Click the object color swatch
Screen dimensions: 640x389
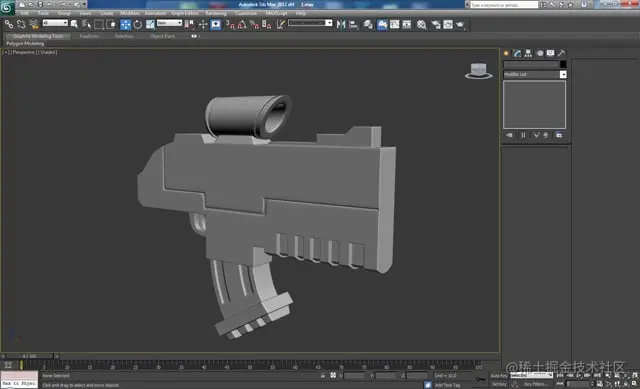pyautogui.click(x=563, y=64)
